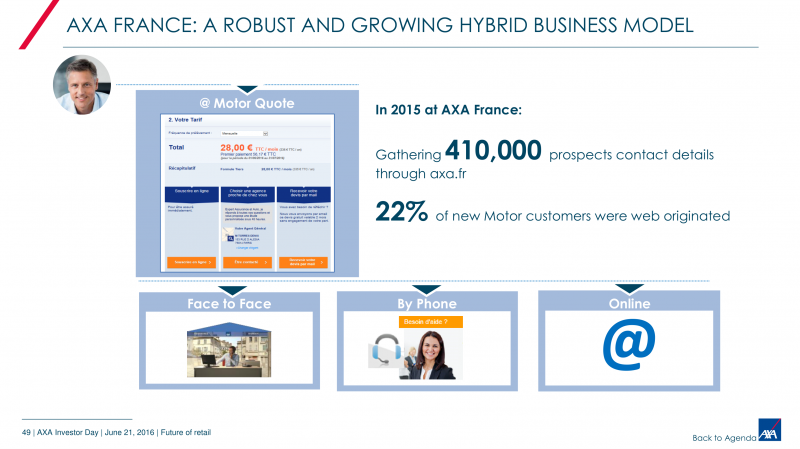800x449 pixels.
Task: Click the large blue @ Online icon
Action: (628, 344)
